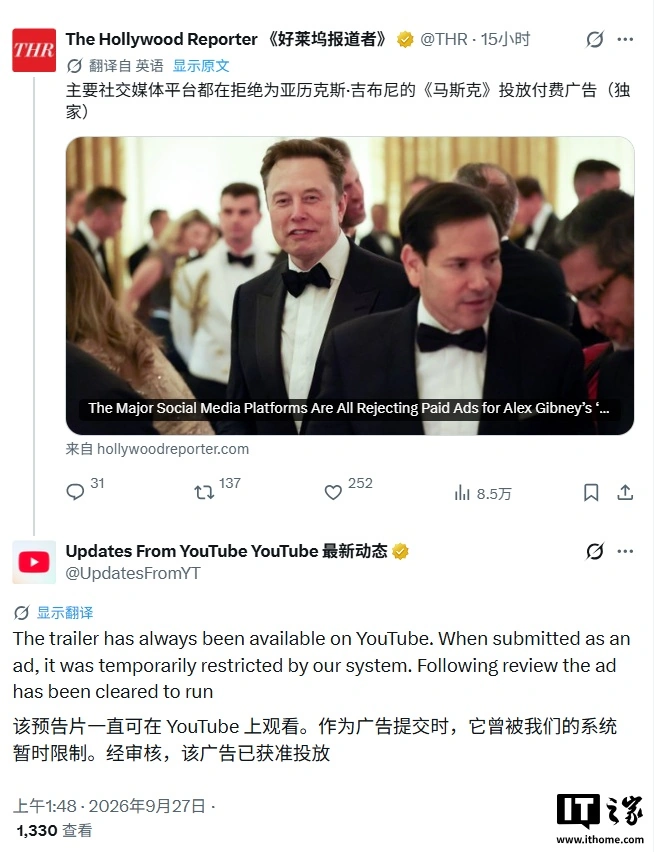Screen dimensions: 654x852
Task: Retweet the THR post (137)
Action: tap(204, 492)
